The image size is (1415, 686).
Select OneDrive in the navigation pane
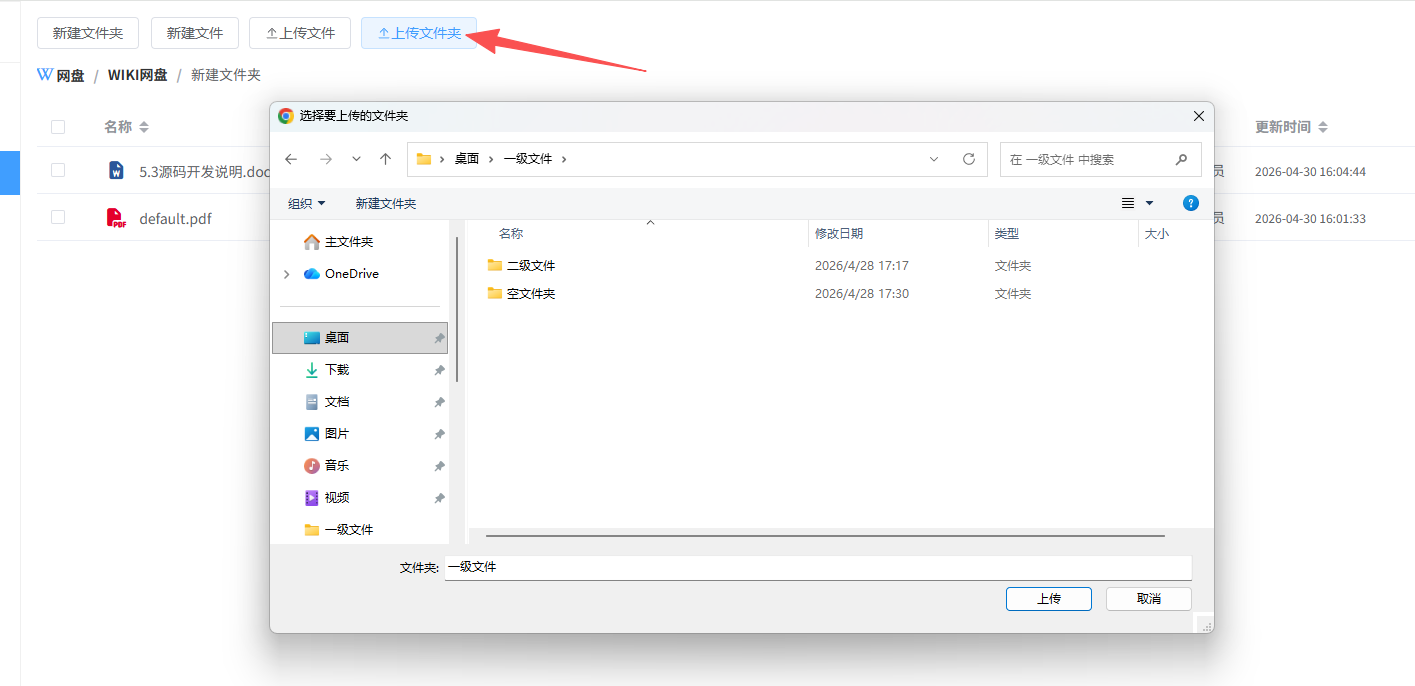[352, 274]
